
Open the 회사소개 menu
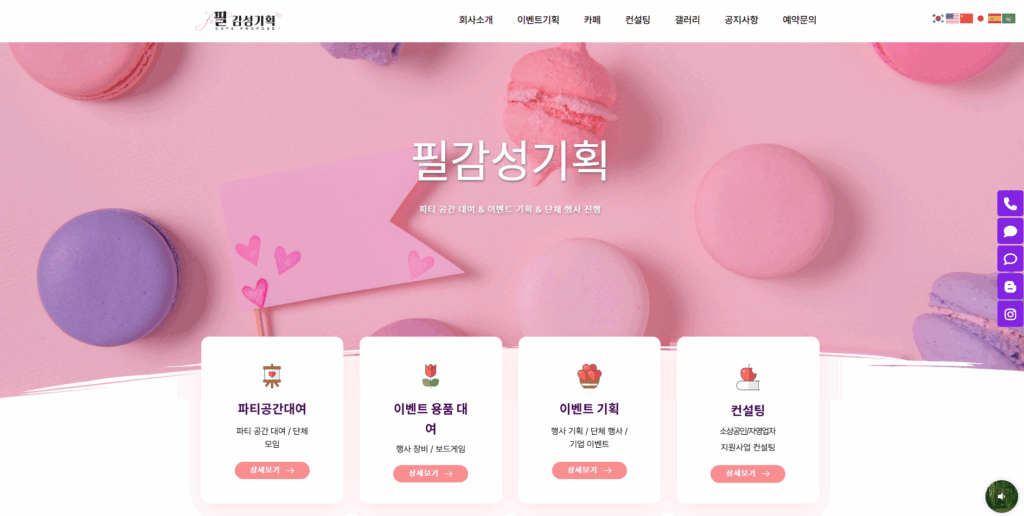476,20
